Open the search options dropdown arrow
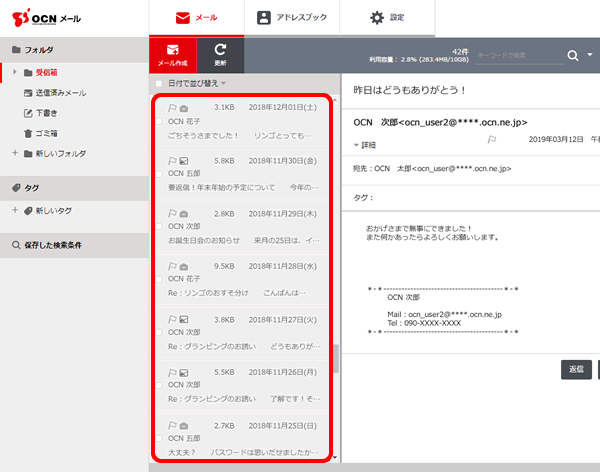Screen dimensions: 600x472 coord(590,55)
